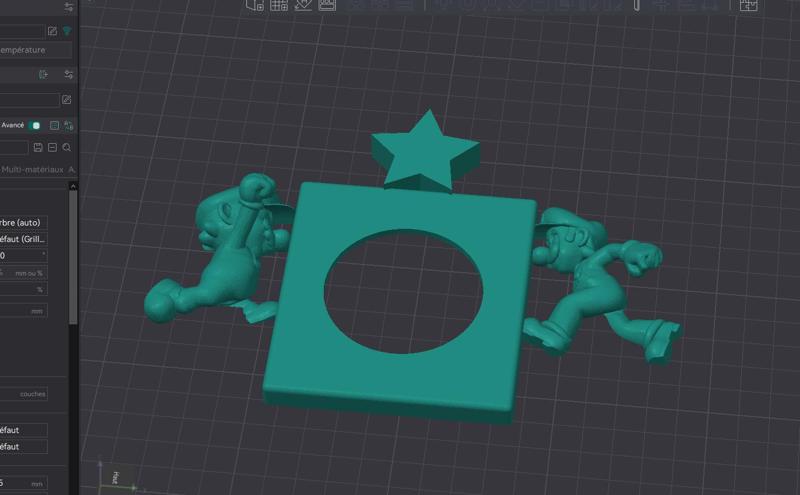This screenshot has height=495, width=800.
Task: Click the input field showing only '%'
Action: point(23,289)
